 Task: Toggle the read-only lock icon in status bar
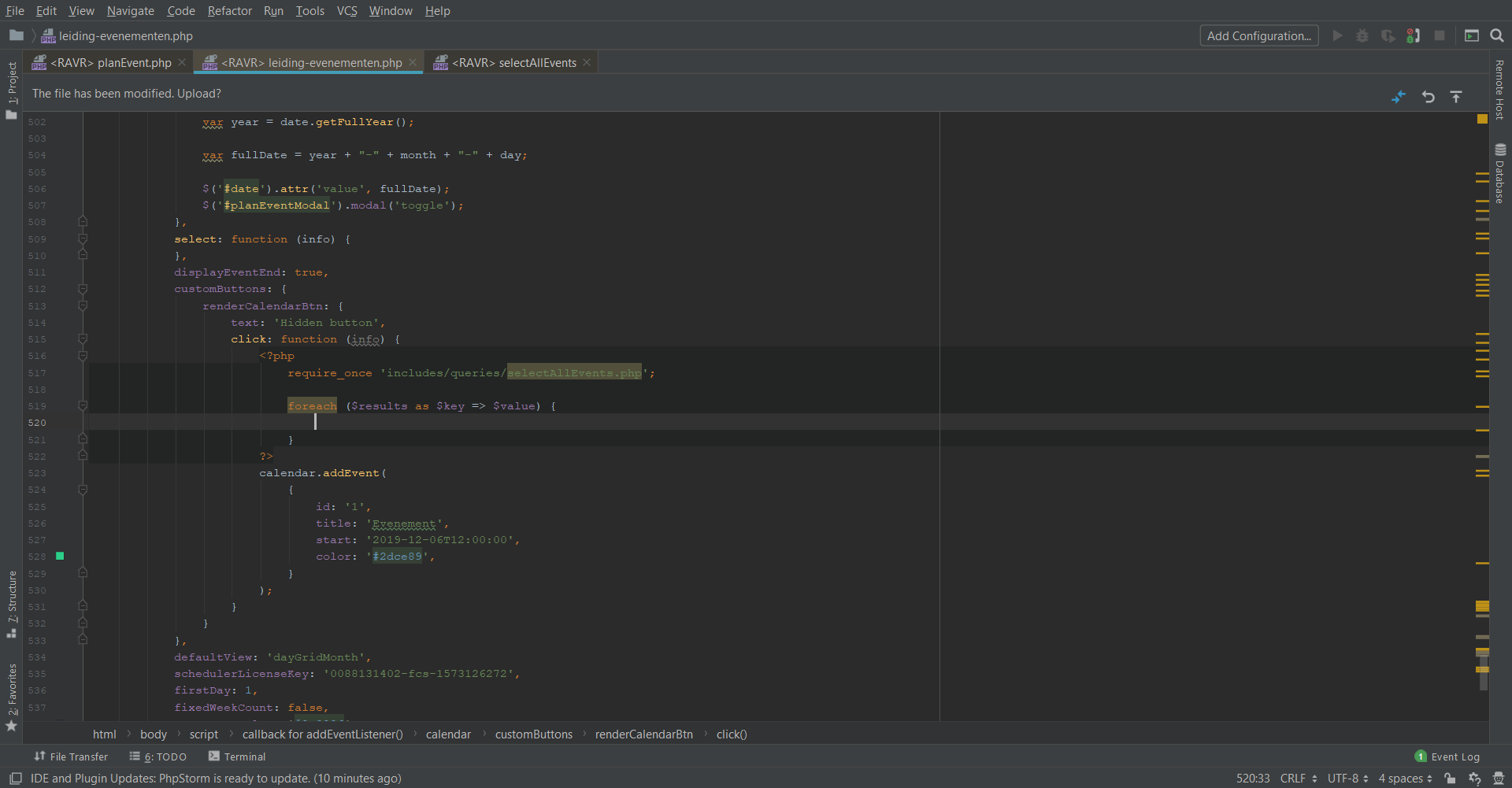pyautogui.click(x=1450, y=779)
